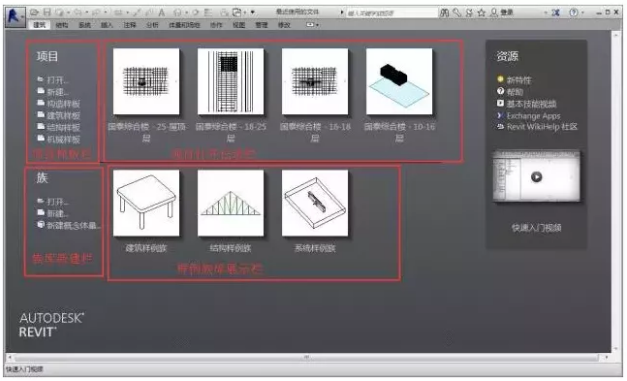
Task: Open the 建筑样例族 table thumbnail
Action: coord(146,203)
